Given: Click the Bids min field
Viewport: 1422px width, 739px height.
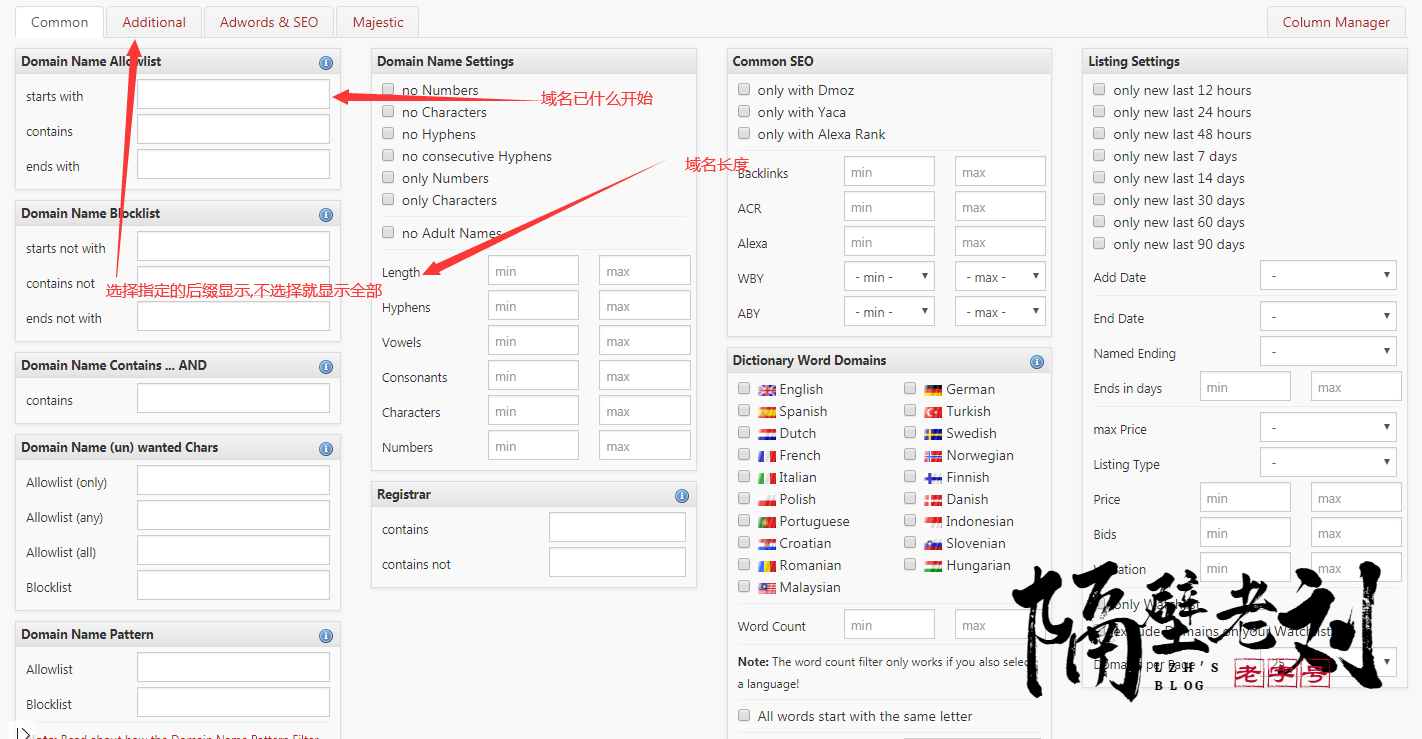Looking at the screenshot, I should [1245, 533].
